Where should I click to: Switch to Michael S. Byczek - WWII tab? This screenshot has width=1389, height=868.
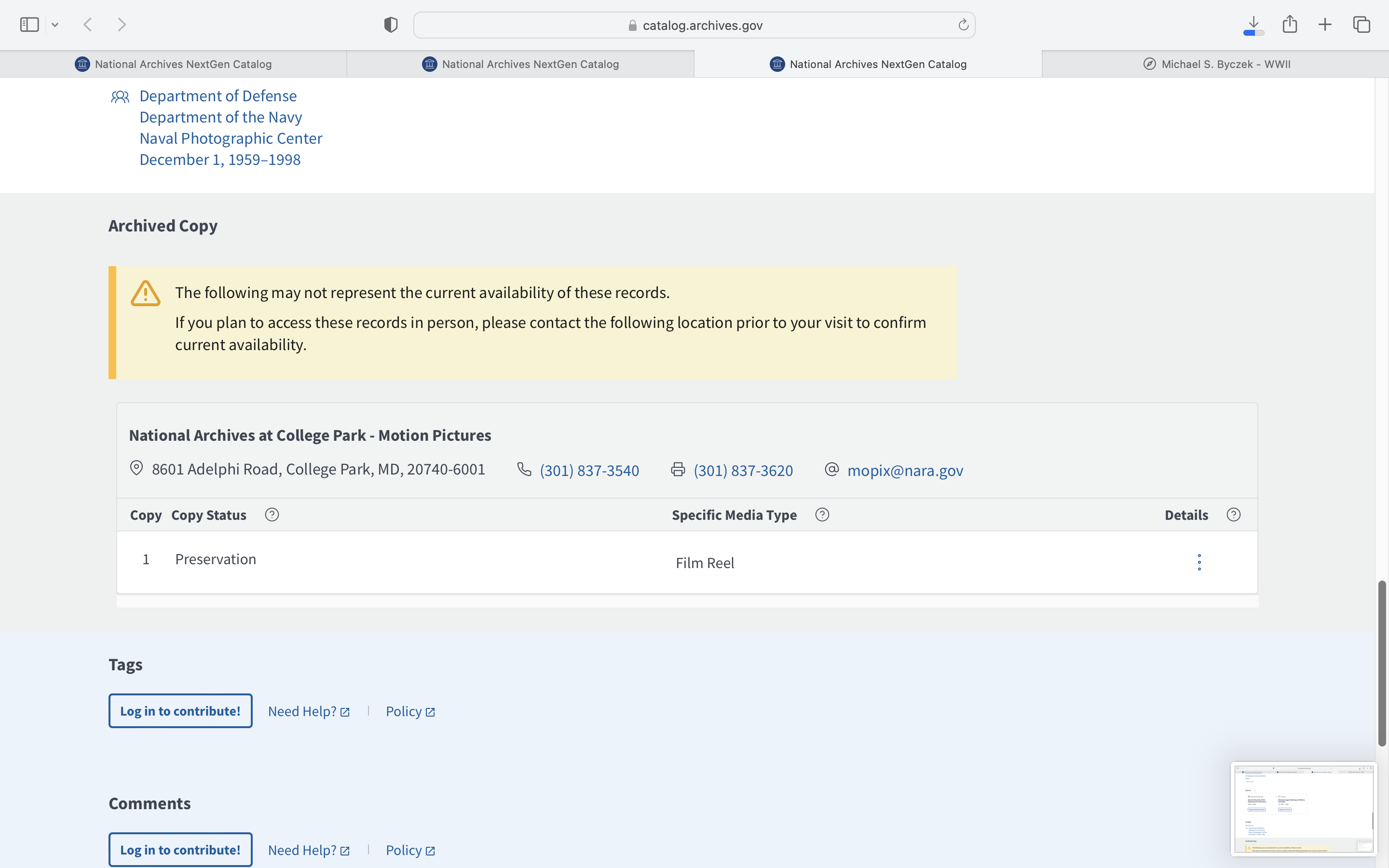point(1216,64)
